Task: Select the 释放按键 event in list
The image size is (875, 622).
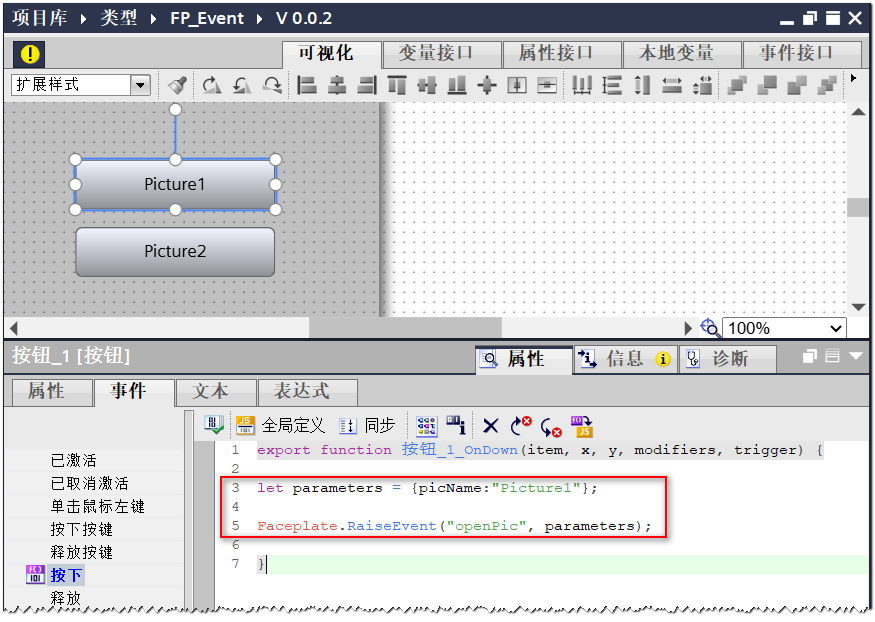Action: 81,553
